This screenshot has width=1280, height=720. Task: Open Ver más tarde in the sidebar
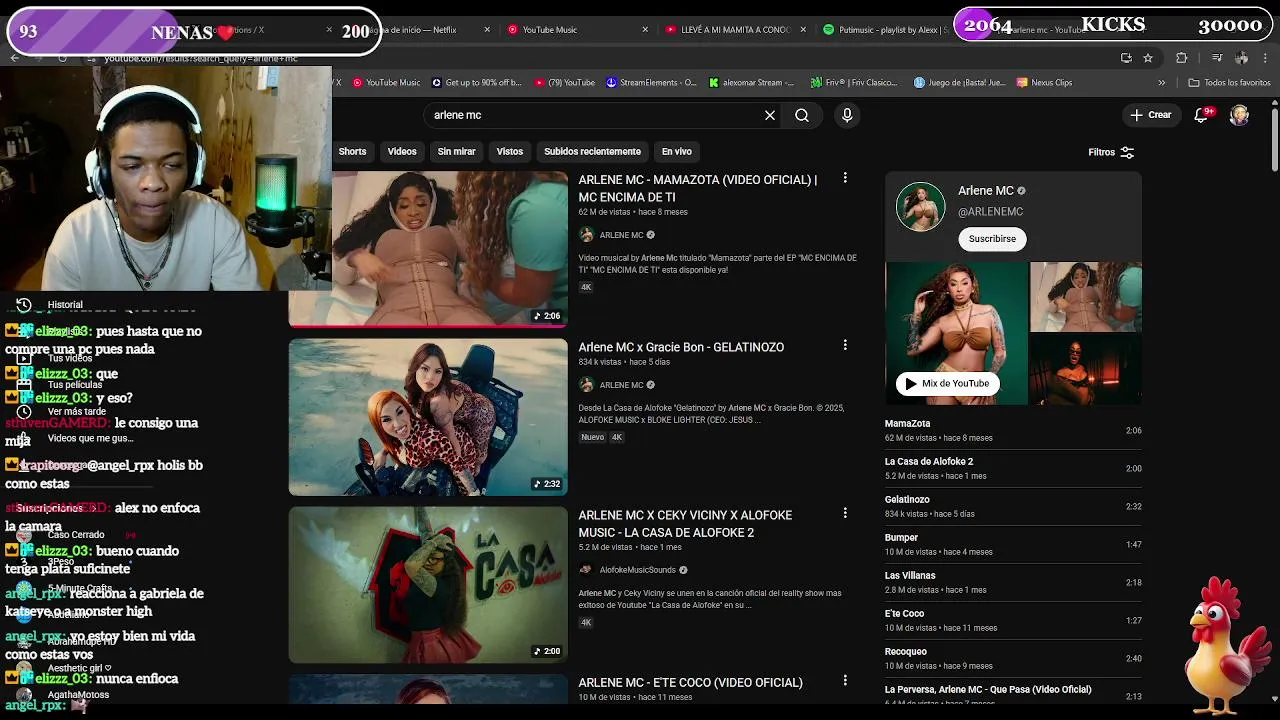pyautogui.click(x=77, y=412)
